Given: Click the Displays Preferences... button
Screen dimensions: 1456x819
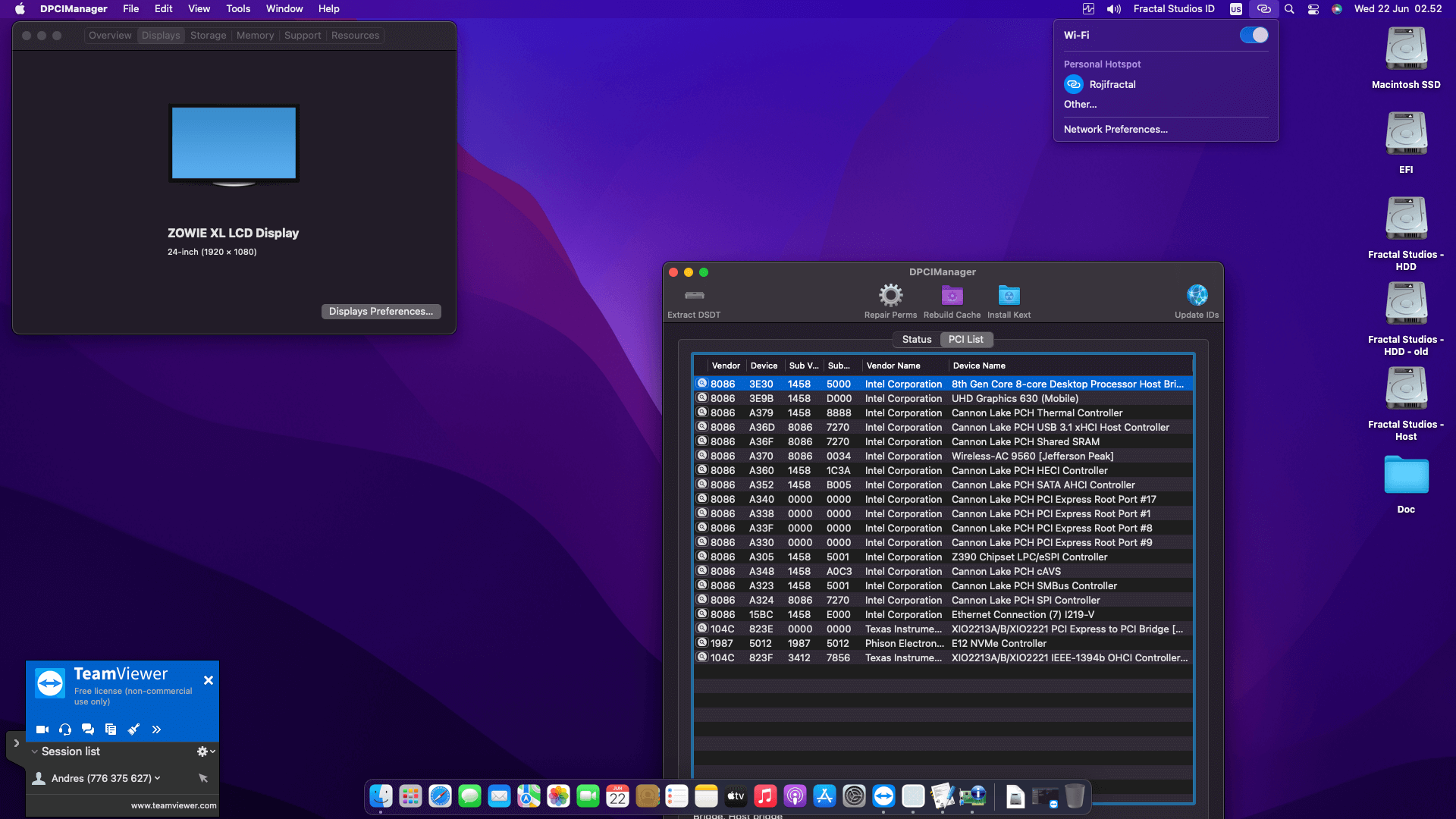Looking at the screenshot, I should point(381,312).
